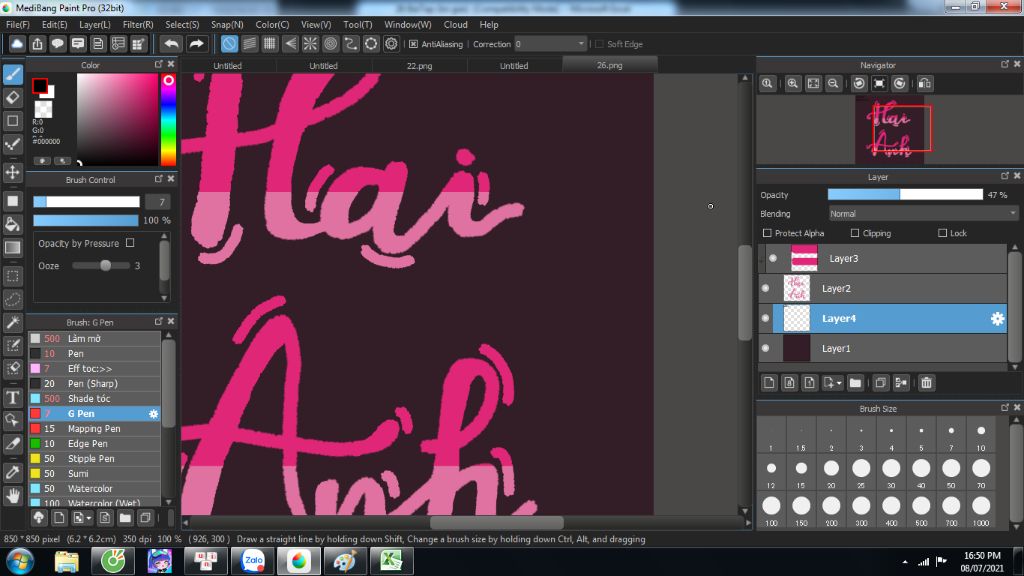
Task: Select the Mapping Pen brush
Action: click(x=95, y=429)
